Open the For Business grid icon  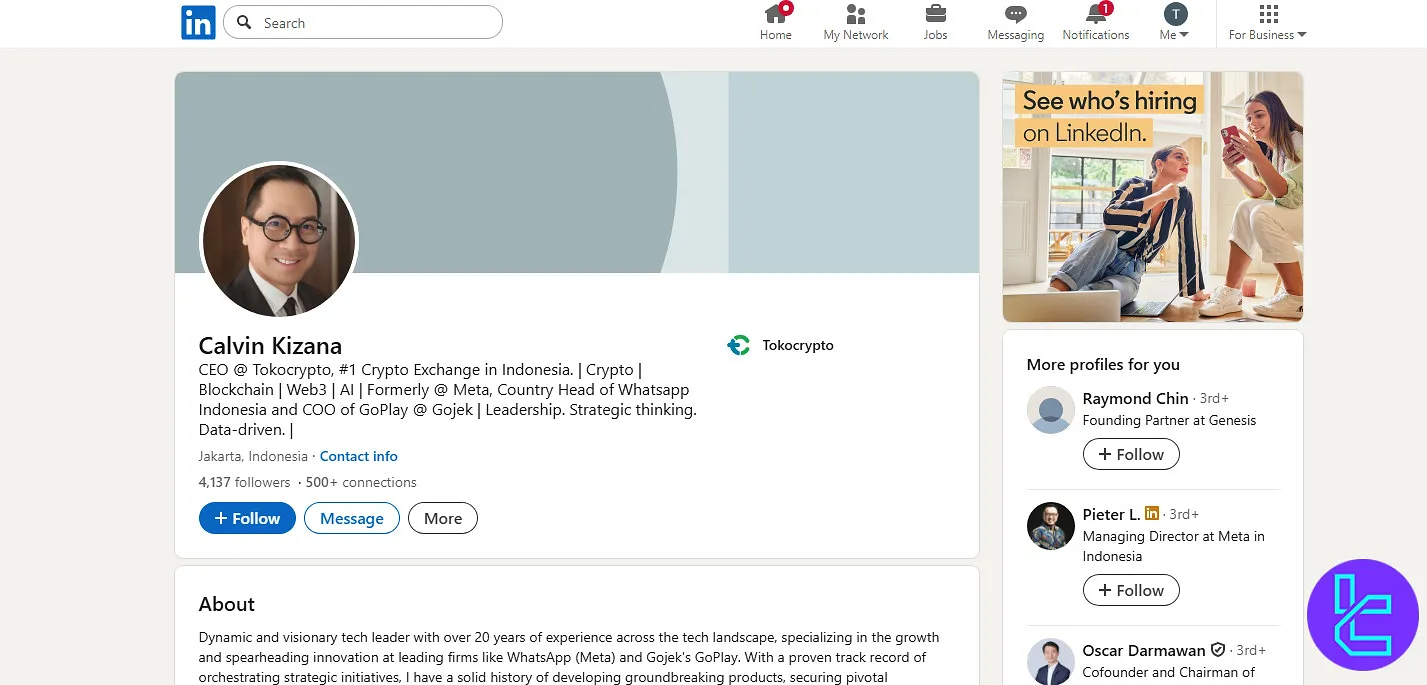pyautogui.click(x=1268, y=13)
